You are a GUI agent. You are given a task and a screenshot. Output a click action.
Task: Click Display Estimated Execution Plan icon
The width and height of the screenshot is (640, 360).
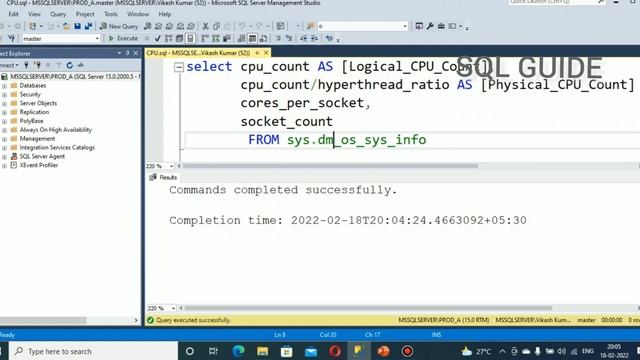pyautogui.click(x=169, y=38)
